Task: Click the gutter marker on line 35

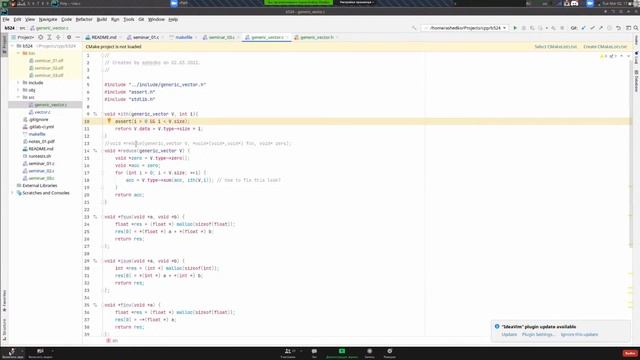Action: point(95,305)
